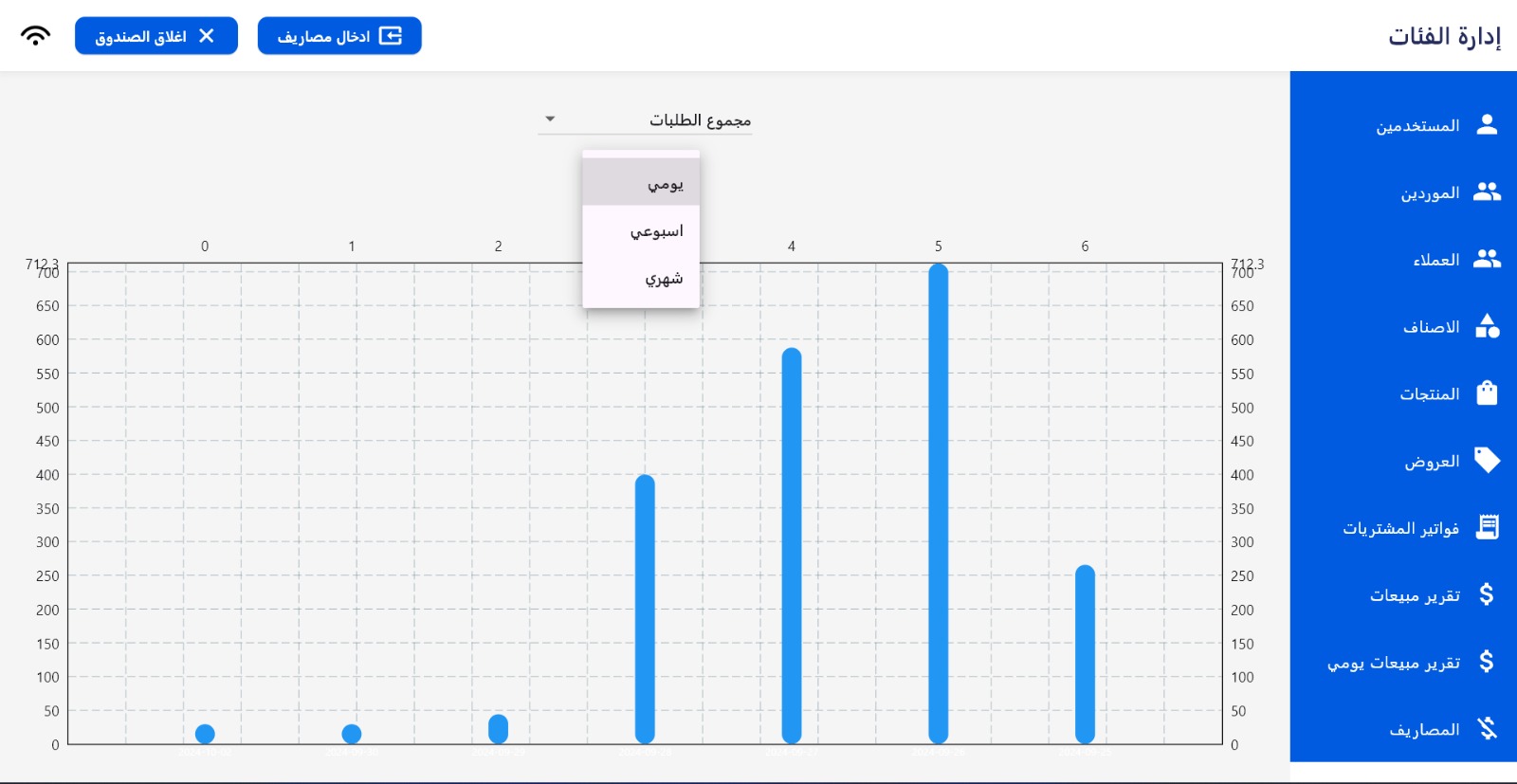Image resolution: width=1517 pixels, height=784 pixels.
Task: Open تقرير مبيعات يومي label in sidebar
Action: [1394, 663]
